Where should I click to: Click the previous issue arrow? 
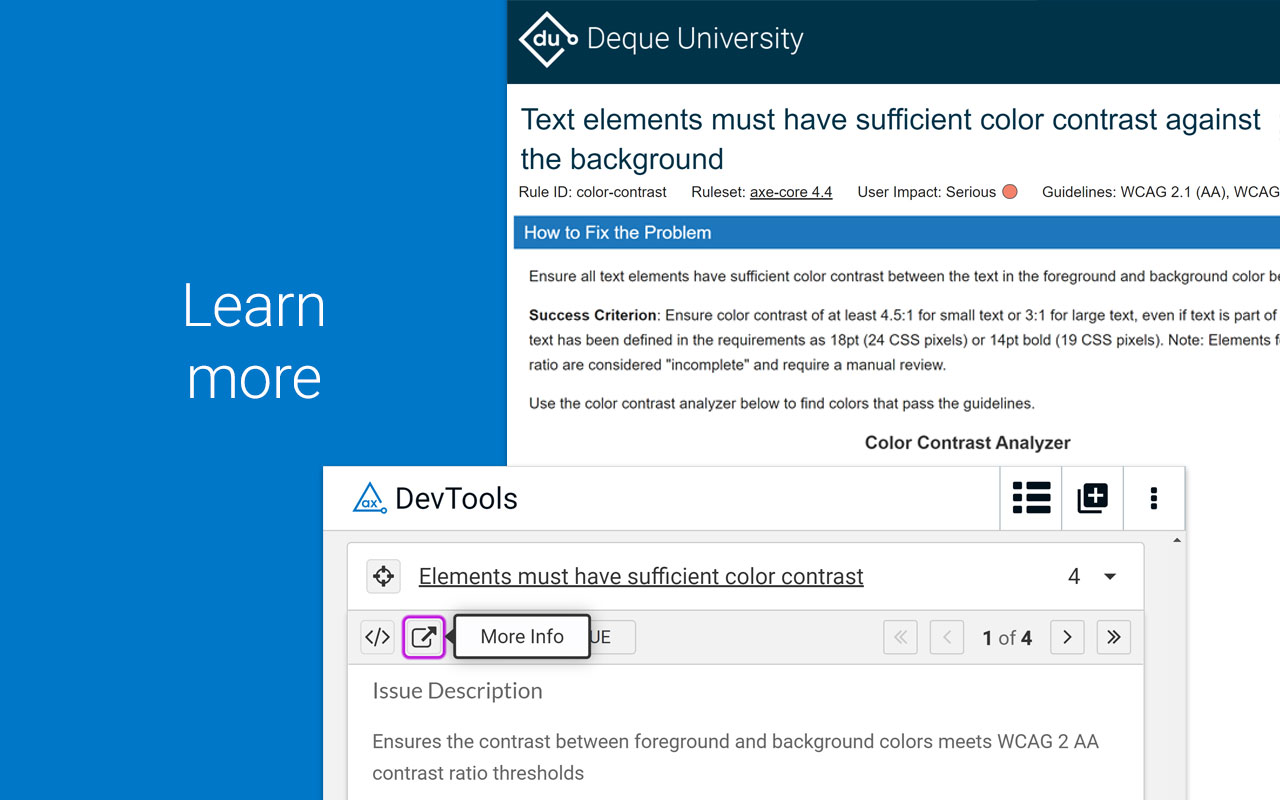tap(947, 637)
